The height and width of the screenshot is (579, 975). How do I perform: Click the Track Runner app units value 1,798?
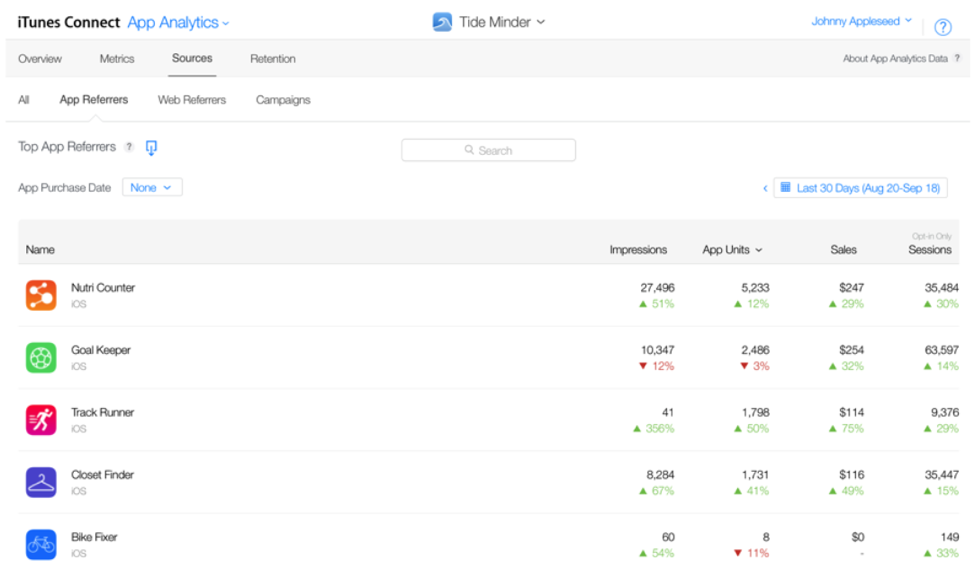coord(756,412)
